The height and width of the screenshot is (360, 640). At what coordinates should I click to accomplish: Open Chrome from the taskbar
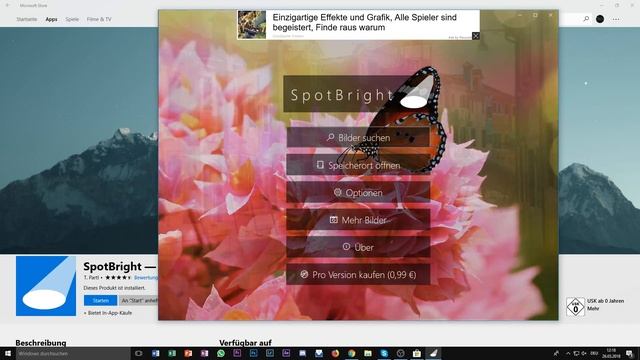coord(351,353)
